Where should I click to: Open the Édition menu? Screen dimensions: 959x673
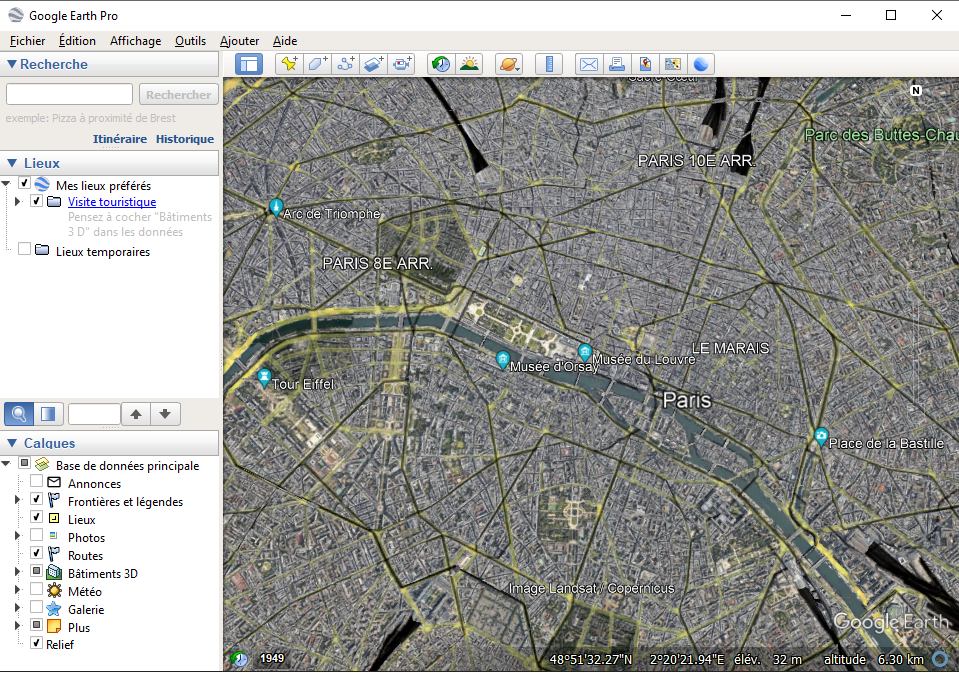[x=77, y=41]
